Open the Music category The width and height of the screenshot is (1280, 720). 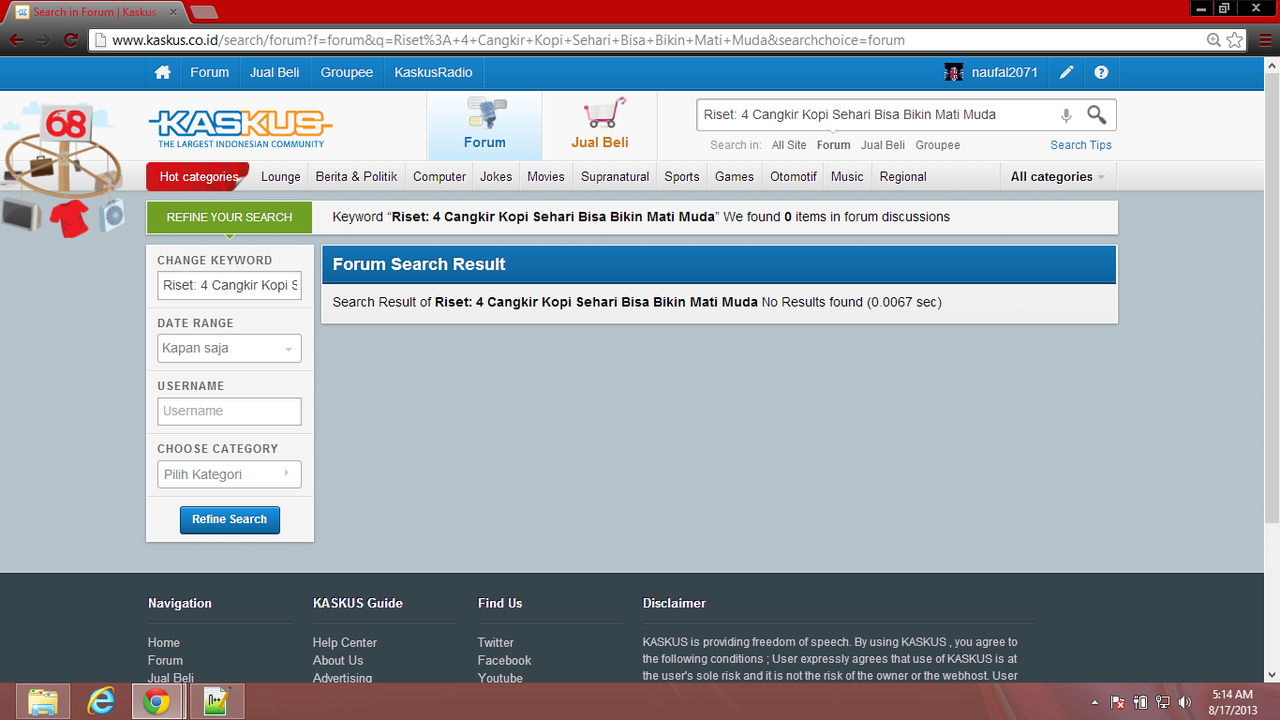[847, 177]
